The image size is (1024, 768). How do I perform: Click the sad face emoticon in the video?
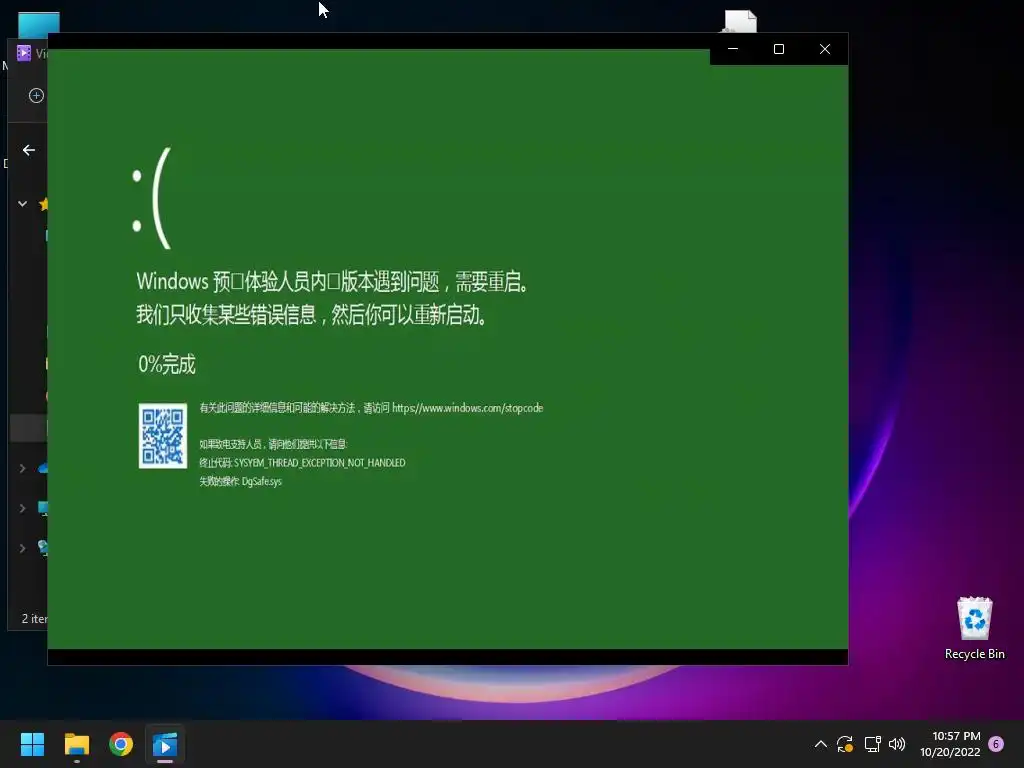tap(152, 198)
